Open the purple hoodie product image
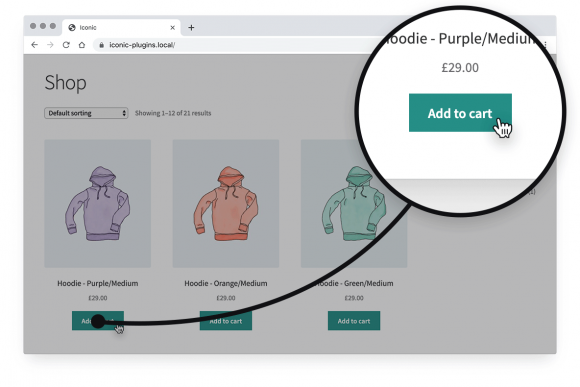 98,203
